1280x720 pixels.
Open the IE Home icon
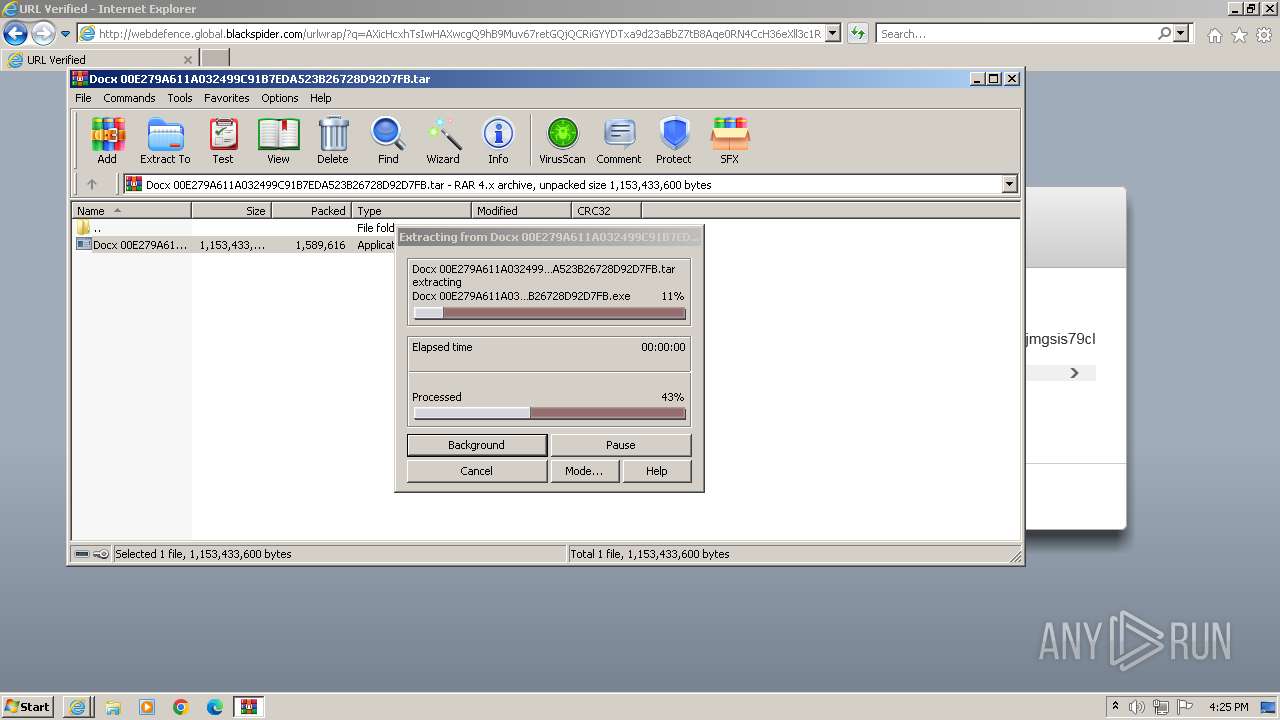[x=1214, y=35]
